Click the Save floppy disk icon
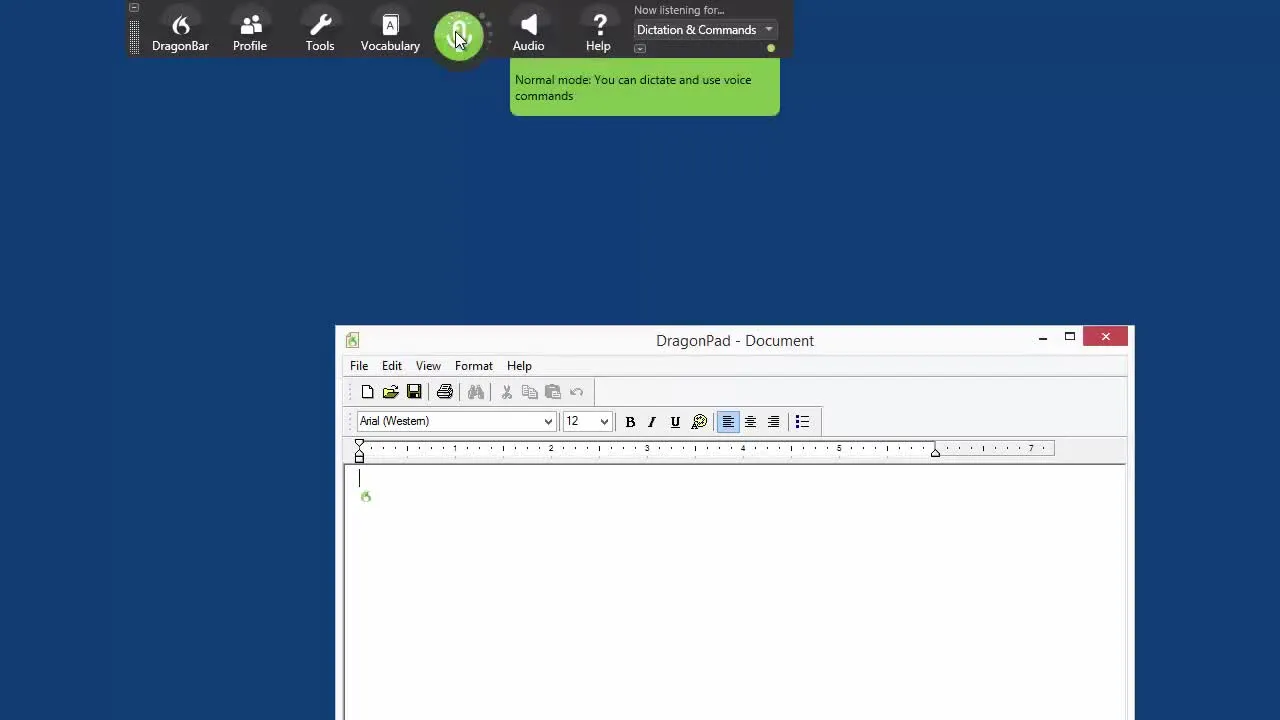 414,392
